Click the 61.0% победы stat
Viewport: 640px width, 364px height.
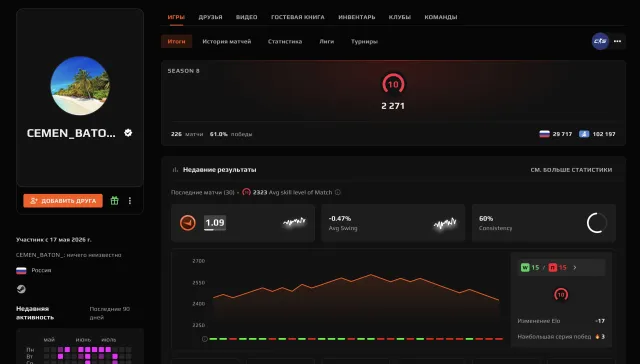231,134
